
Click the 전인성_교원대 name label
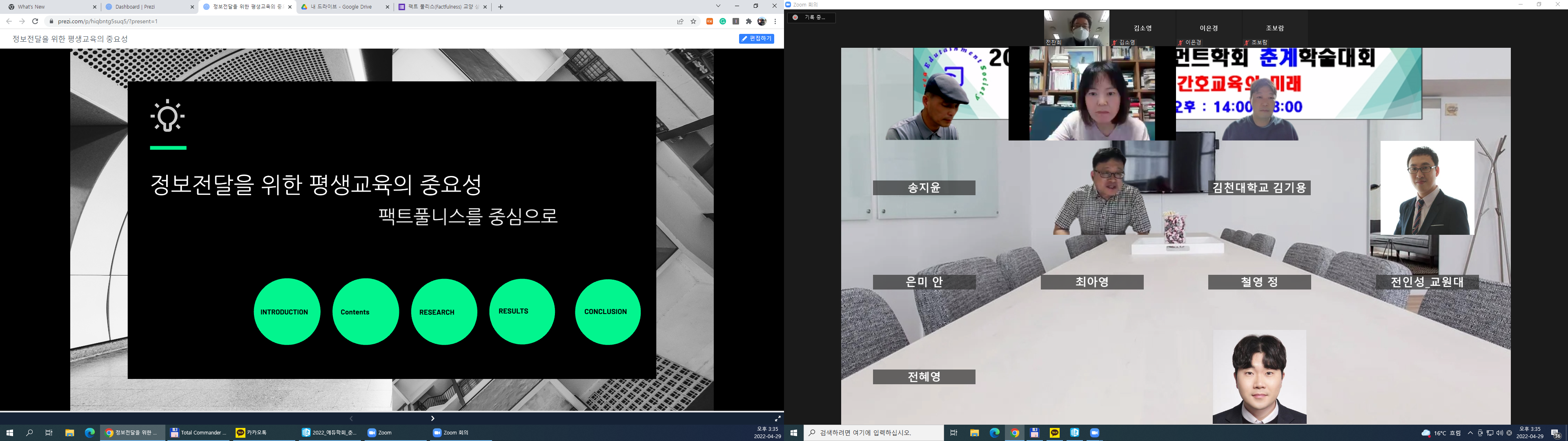point(1427,282)
